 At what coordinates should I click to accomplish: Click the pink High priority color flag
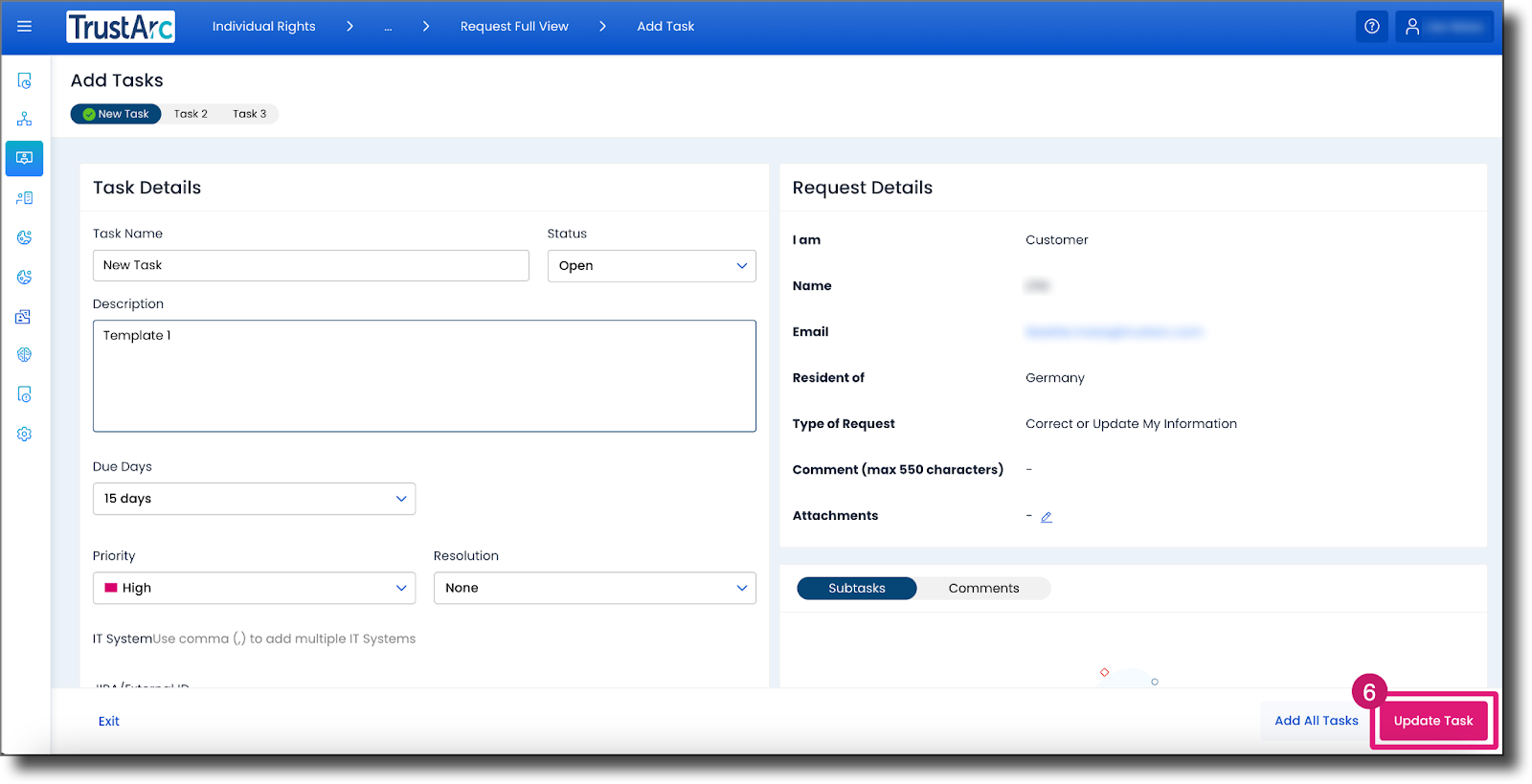tap(111, 588)
